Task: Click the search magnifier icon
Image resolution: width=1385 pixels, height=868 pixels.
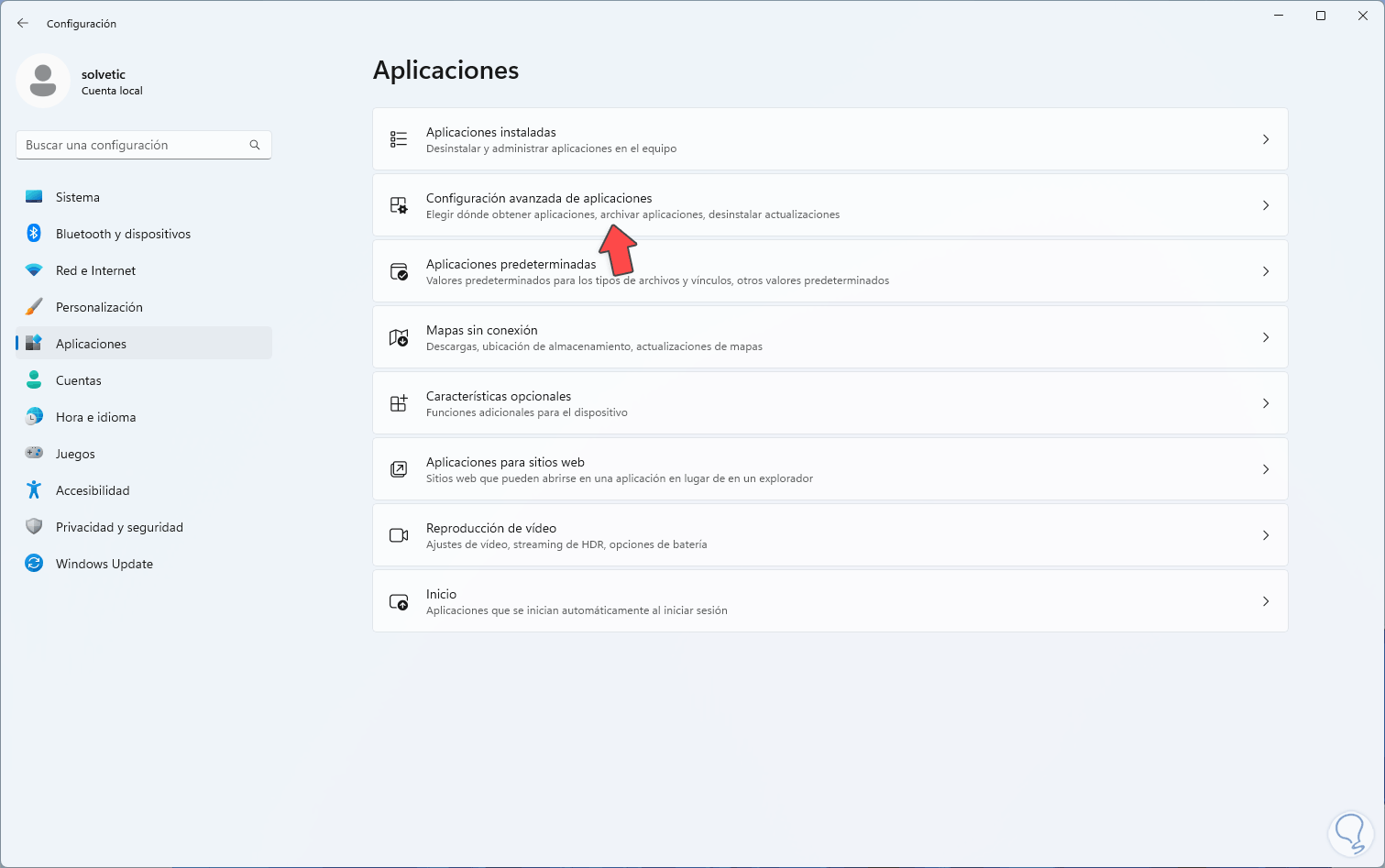Action: (x=255, y=145)
